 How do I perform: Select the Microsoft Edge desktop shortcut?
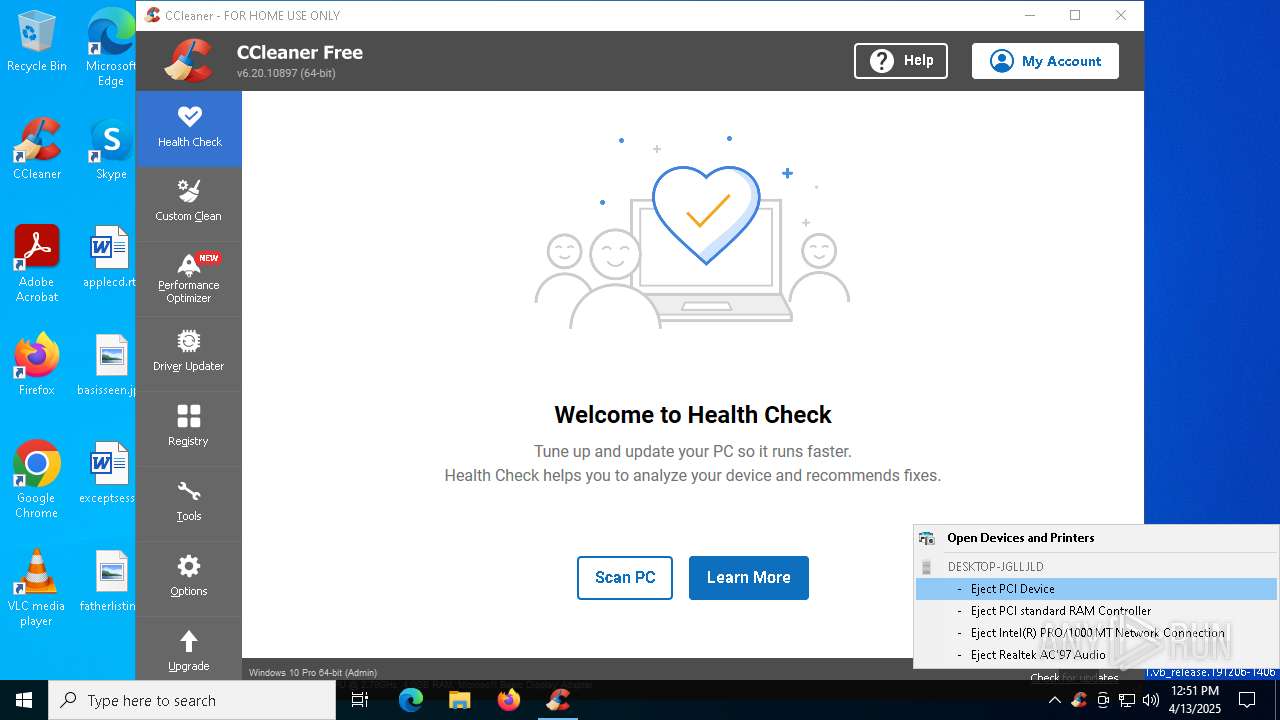coord(110,48)
